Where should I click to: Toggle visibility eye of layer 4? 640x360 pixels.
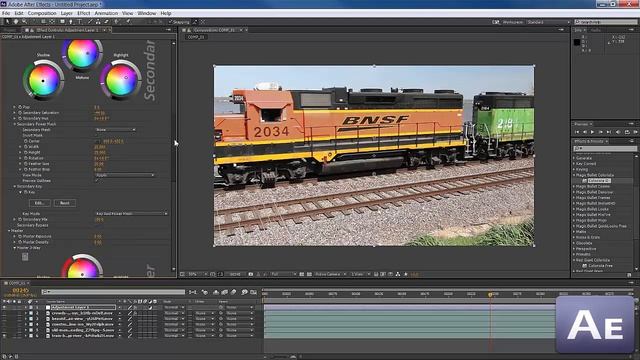pos(4,324)
